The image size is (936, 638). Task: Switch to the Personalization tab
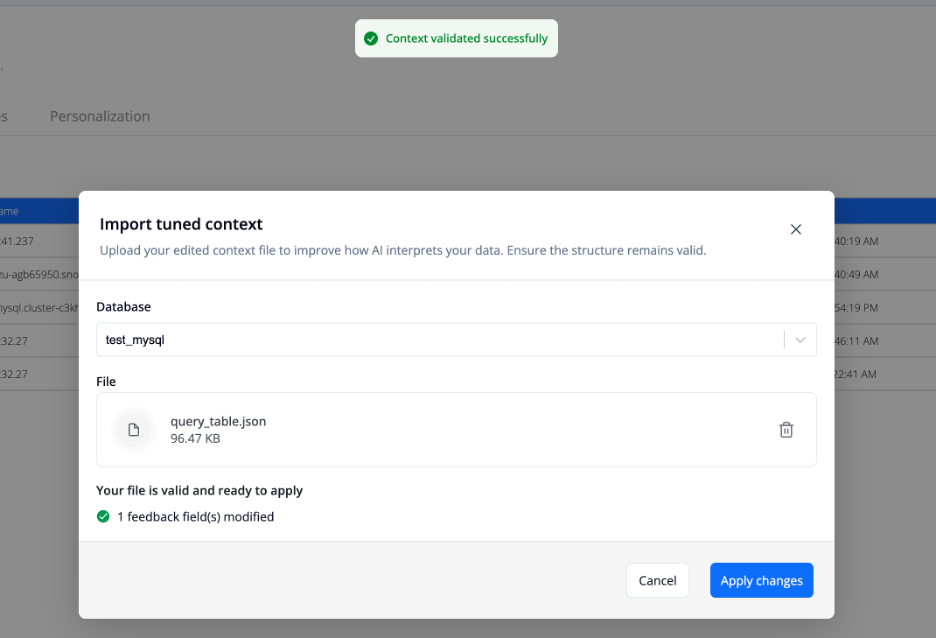pyautogui.click(x=100, y=116)
